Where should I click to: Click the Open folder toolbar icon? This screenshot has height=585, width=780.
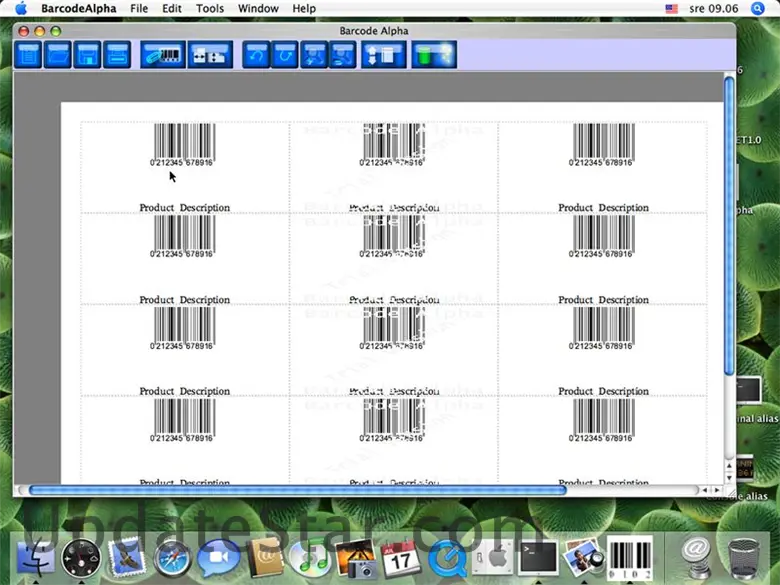(58, 54)
